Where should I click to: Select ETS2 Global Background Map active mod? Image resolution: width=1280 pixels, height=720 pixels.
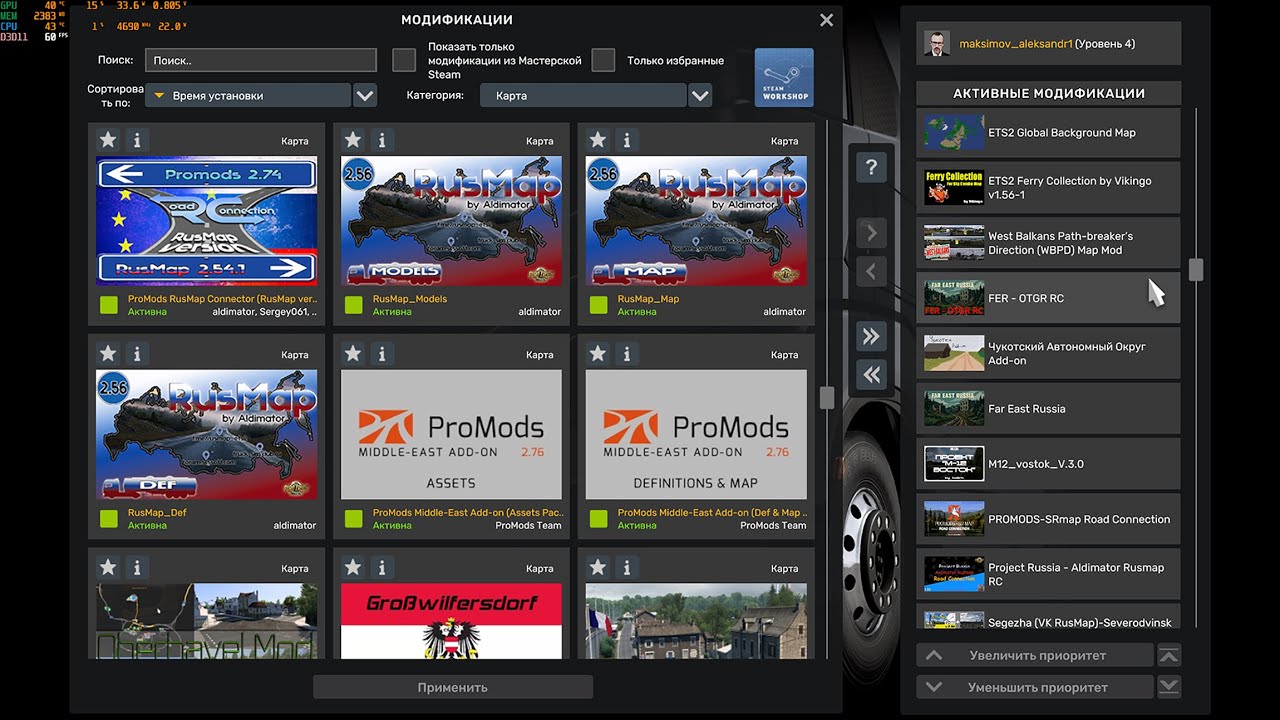(1048, 133)
